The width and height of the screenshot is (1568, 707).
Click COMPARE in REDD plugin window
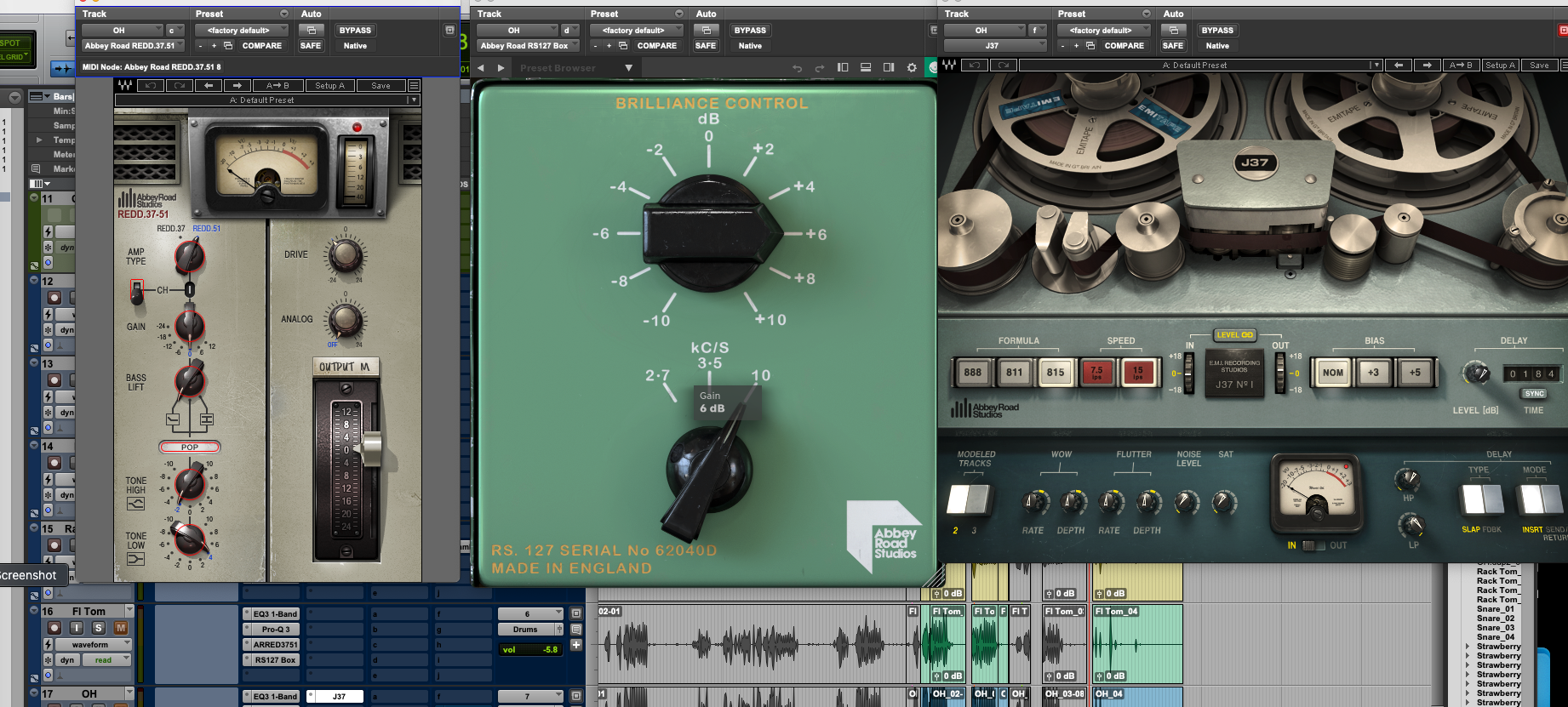[261, 46]
